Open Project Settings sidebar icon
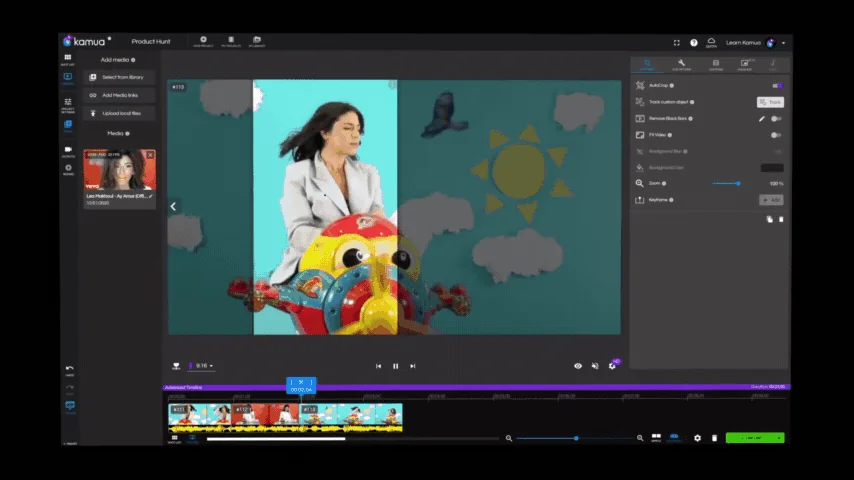The width and height of the screenshot is (854, 480). 68,105
